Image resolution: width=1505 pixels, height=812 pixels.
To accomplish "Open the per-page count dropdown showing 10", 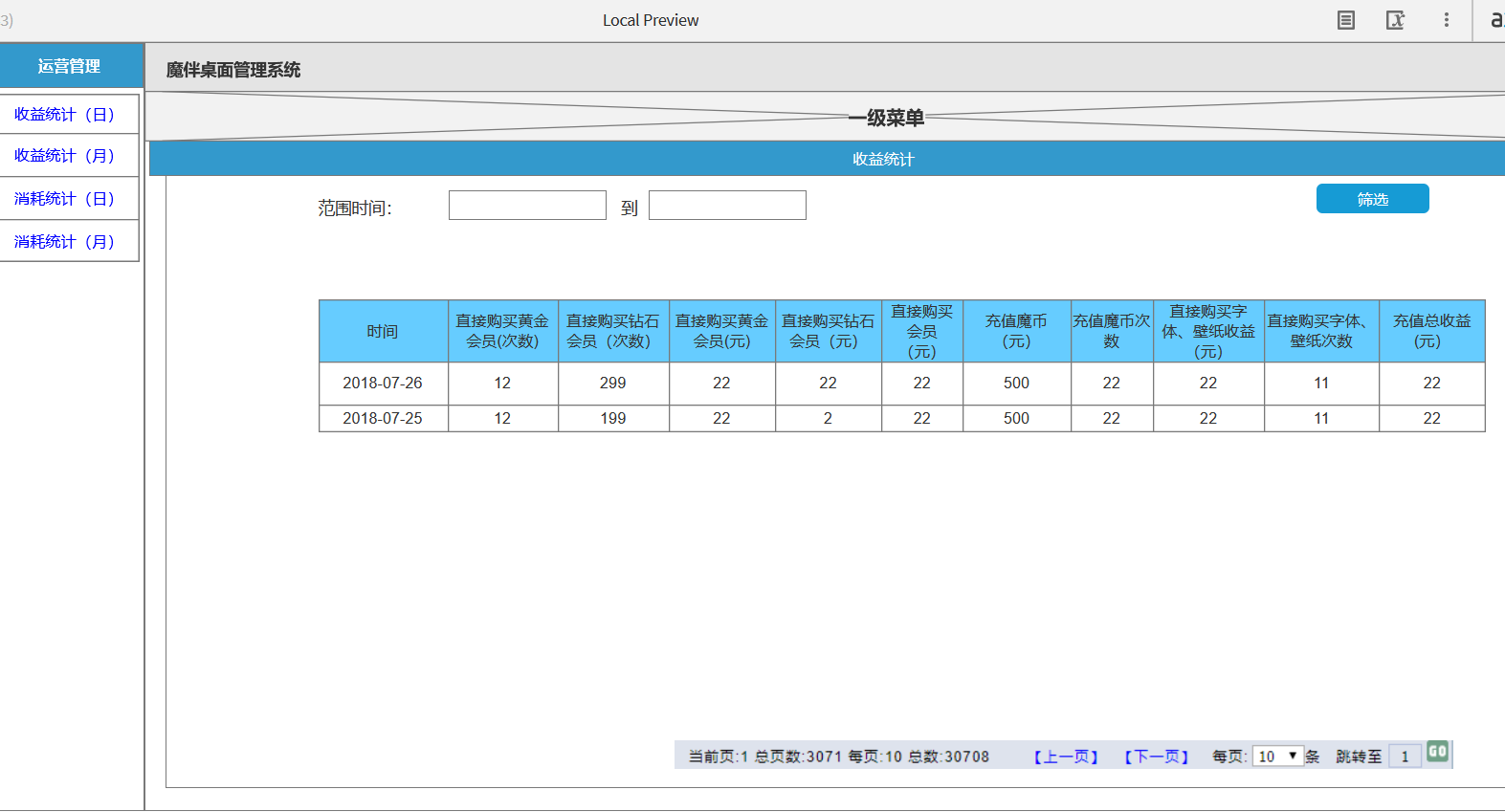I will [x=1278, y=757].
